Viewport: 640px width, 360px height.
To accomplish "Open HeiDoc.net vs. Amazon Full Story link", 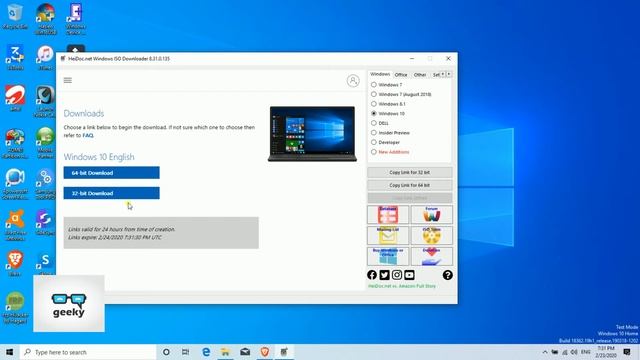I will 402,286.
